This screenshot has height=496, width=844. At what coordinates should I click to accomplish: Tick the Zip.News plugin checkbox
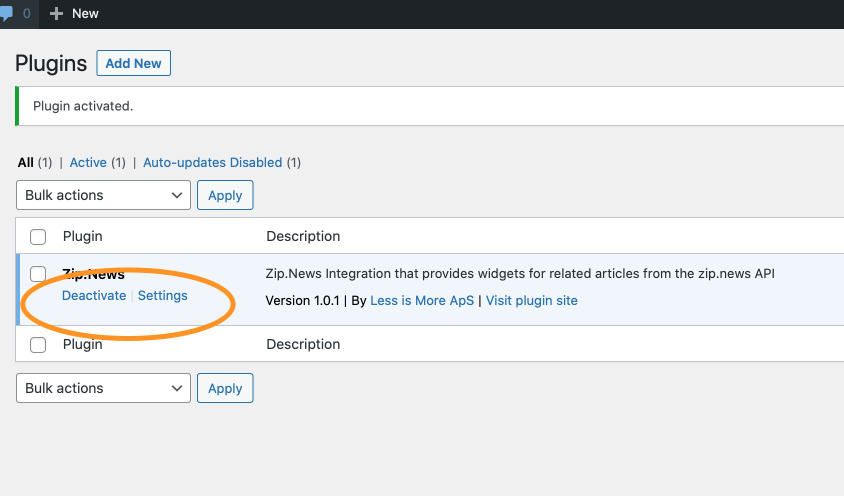click(x=38, y=274)
